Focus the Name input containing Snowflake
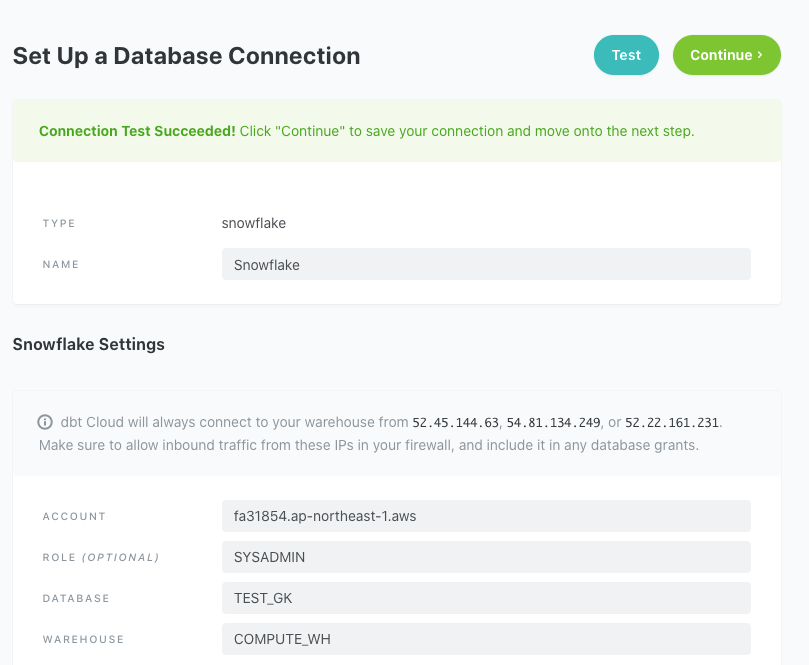This screenshot has height=665, width=809. 486,265
